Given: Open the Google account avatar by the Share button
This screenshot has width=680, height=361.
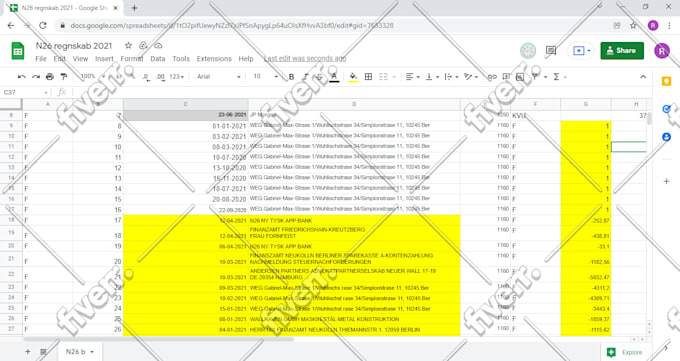Looking at the screenshot, I should click(x=661, y=51).
